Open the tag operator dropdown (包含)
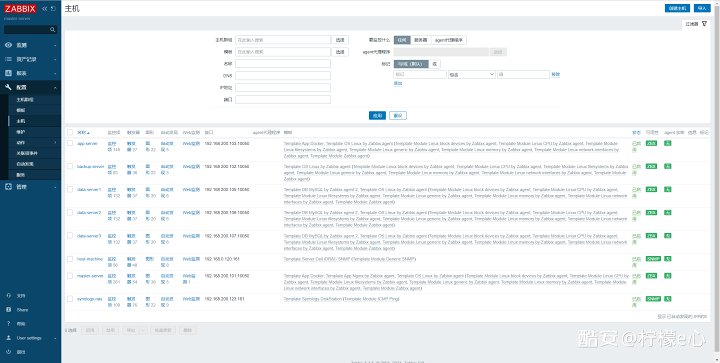Screen dimensions: 720x363 pos(472,74)
